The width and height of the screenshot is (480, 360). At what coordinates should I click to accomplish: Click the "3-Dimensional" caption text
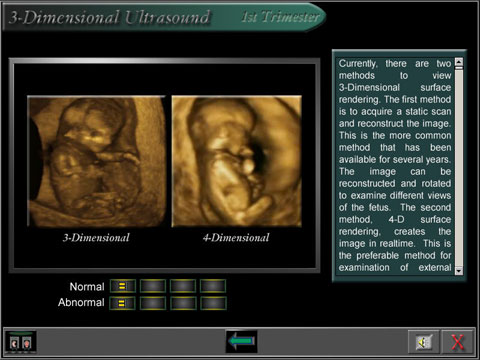pyautogui.click(x=96, y=238)
